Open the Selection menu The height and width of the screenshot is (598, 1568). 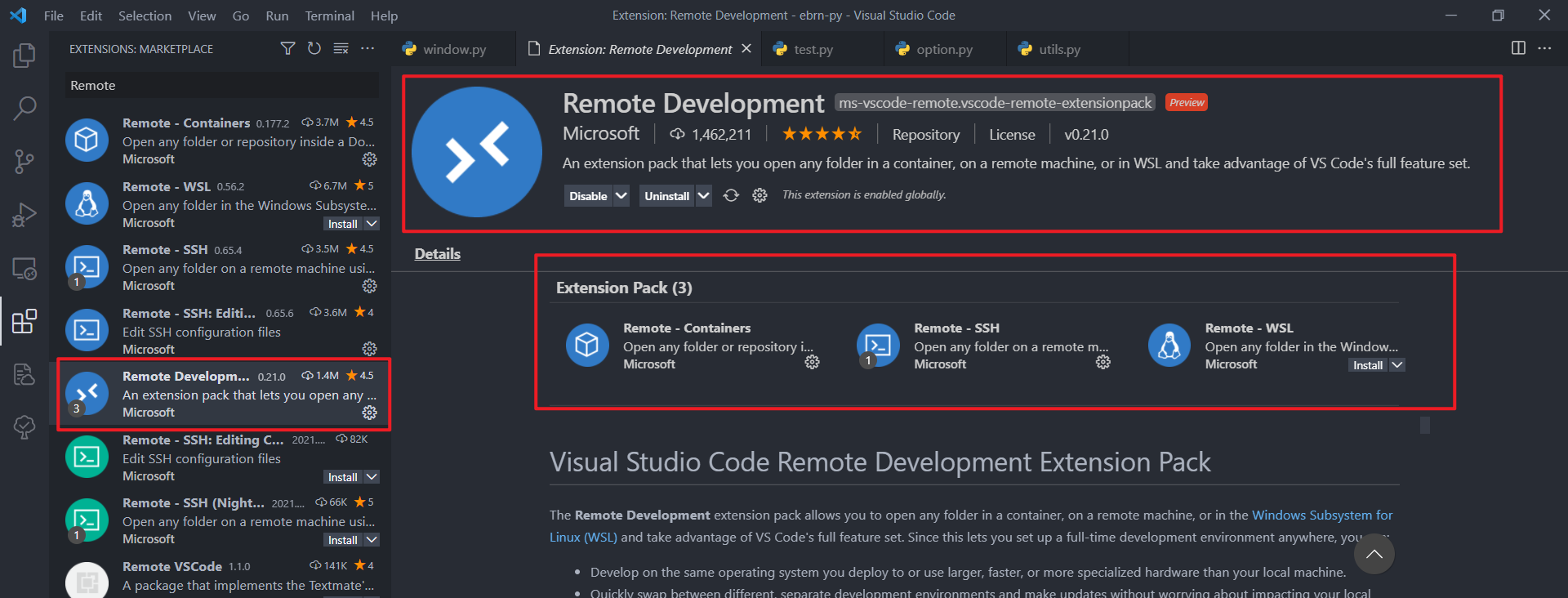point(145,16)
